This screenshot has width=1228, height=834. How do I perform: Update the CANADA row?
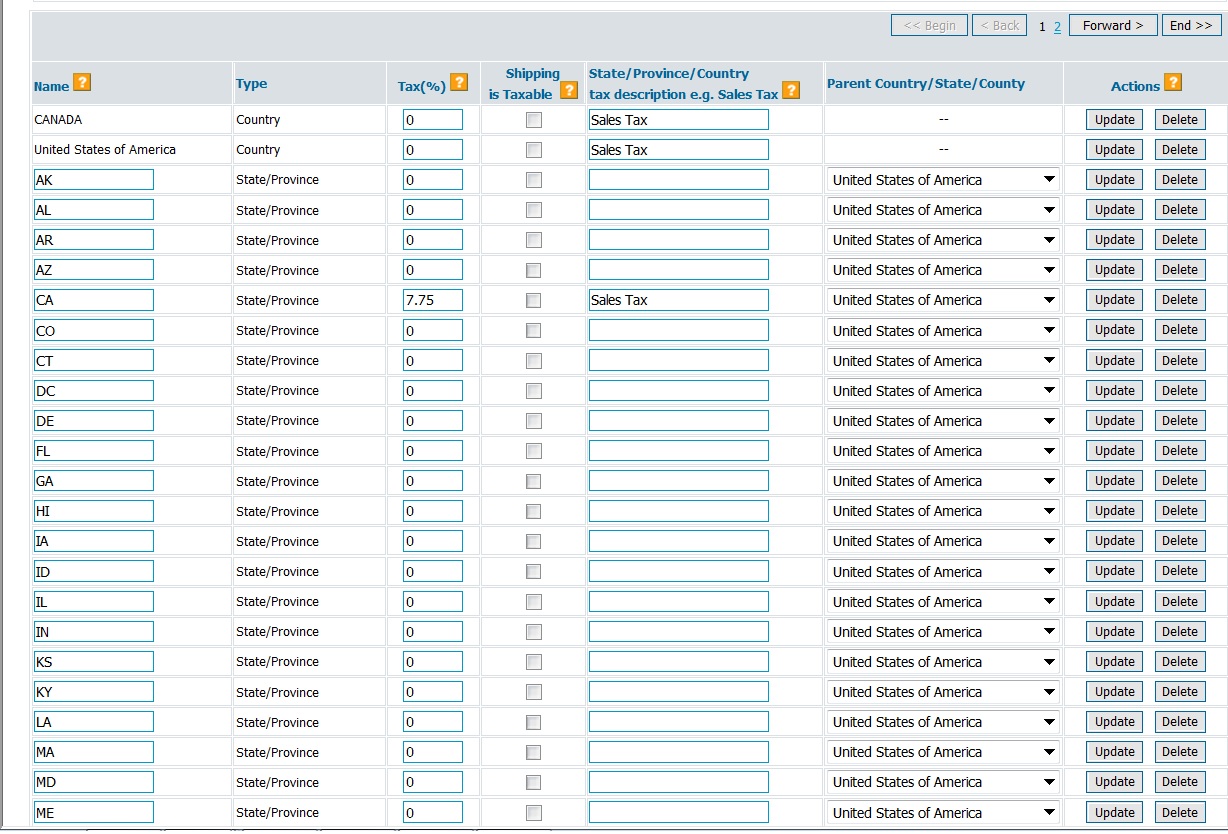[x=1114, y=120]
